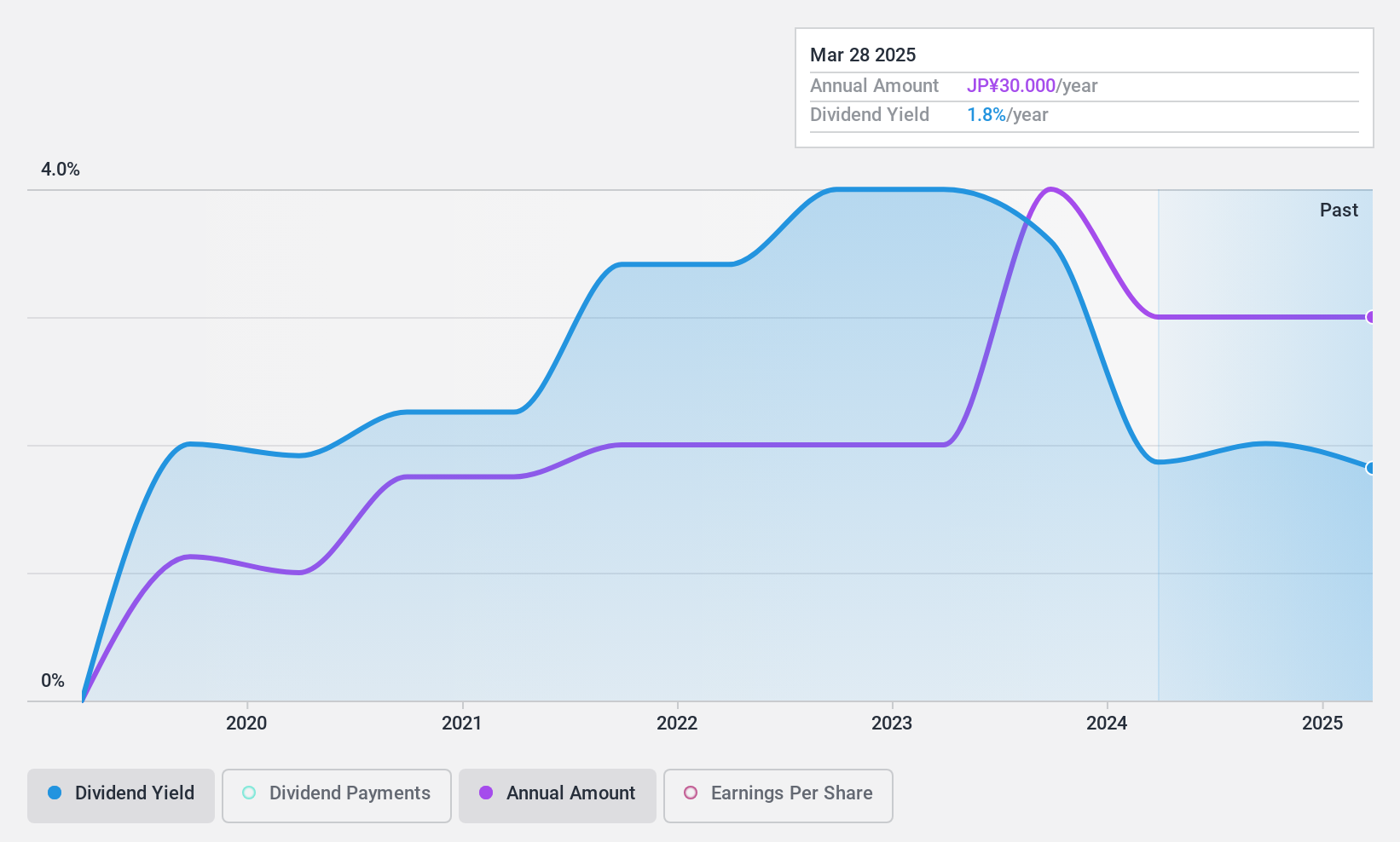Select the 2022 axis label
This screenshot has width=1400, height=842.
[677, 724]
